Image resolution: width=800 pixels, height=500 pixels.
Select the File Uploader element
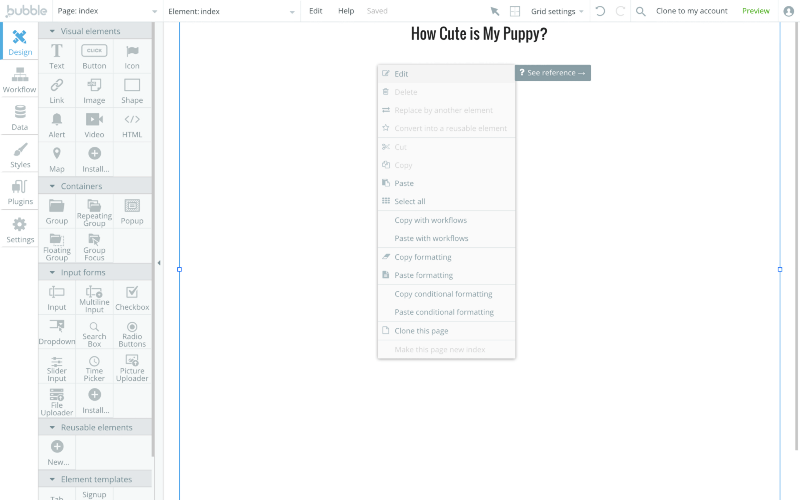[57, 401]
